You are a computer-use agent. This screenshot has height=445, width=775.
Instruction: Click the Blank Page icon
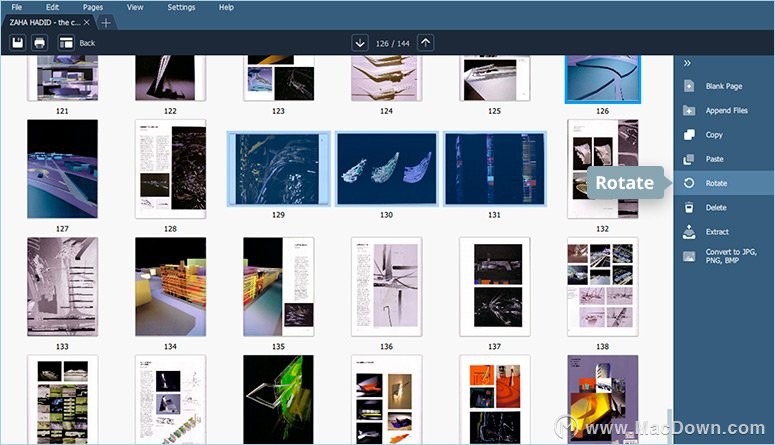(689, 86)
